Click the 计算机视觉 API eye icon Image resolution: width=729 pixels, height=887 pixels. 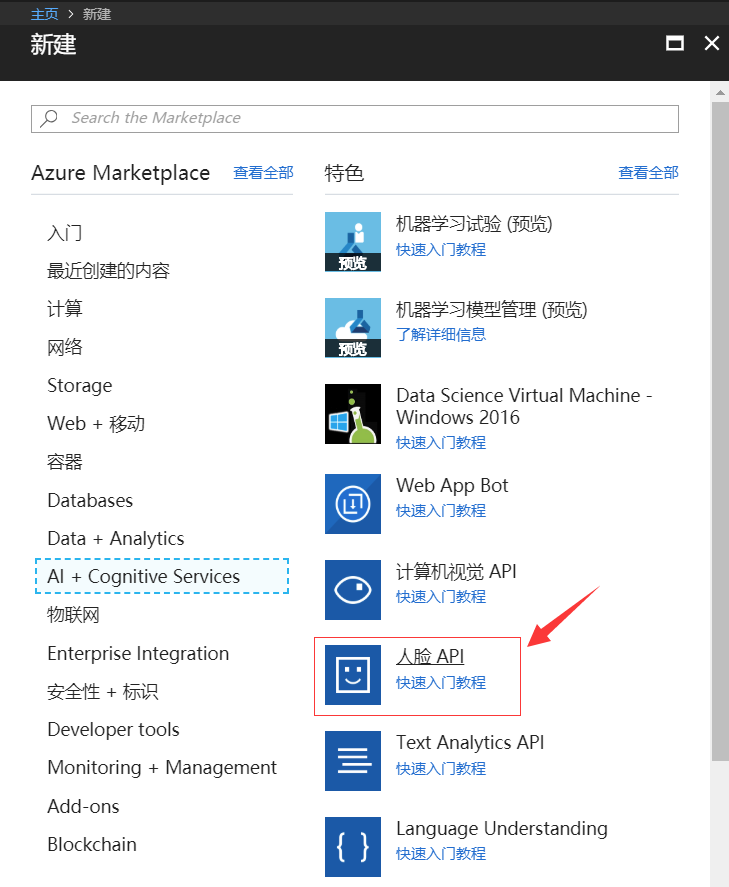pos(352,589)
